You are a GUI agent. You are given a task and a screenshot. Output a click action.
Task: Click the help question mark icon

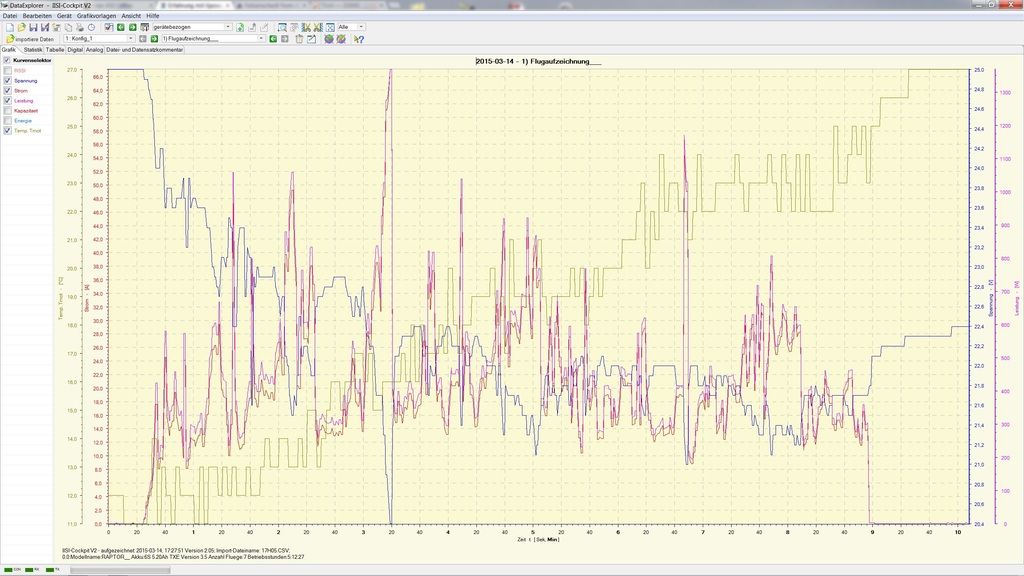coord(358,39)
